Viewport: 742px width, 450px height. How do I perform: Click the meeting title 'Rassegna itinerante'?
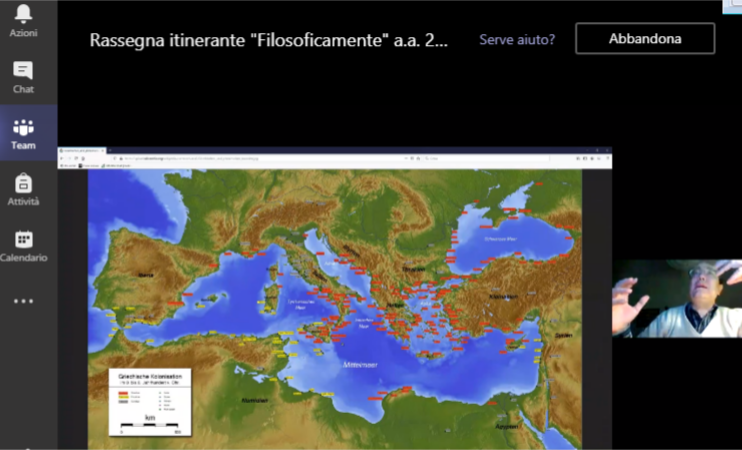[268, 40]
